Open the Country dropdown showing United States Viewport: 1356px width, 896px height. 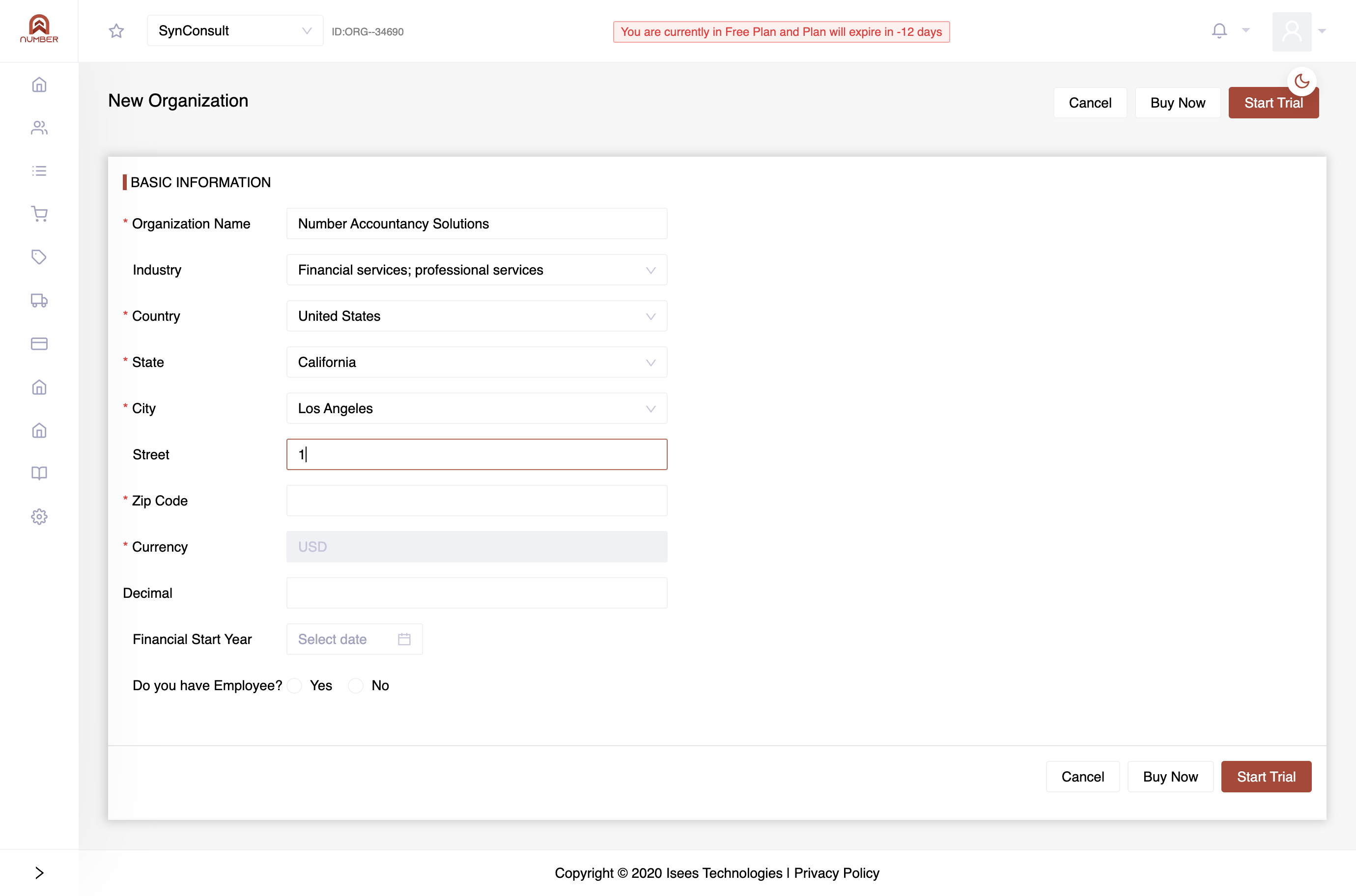(x=477, y=316)
